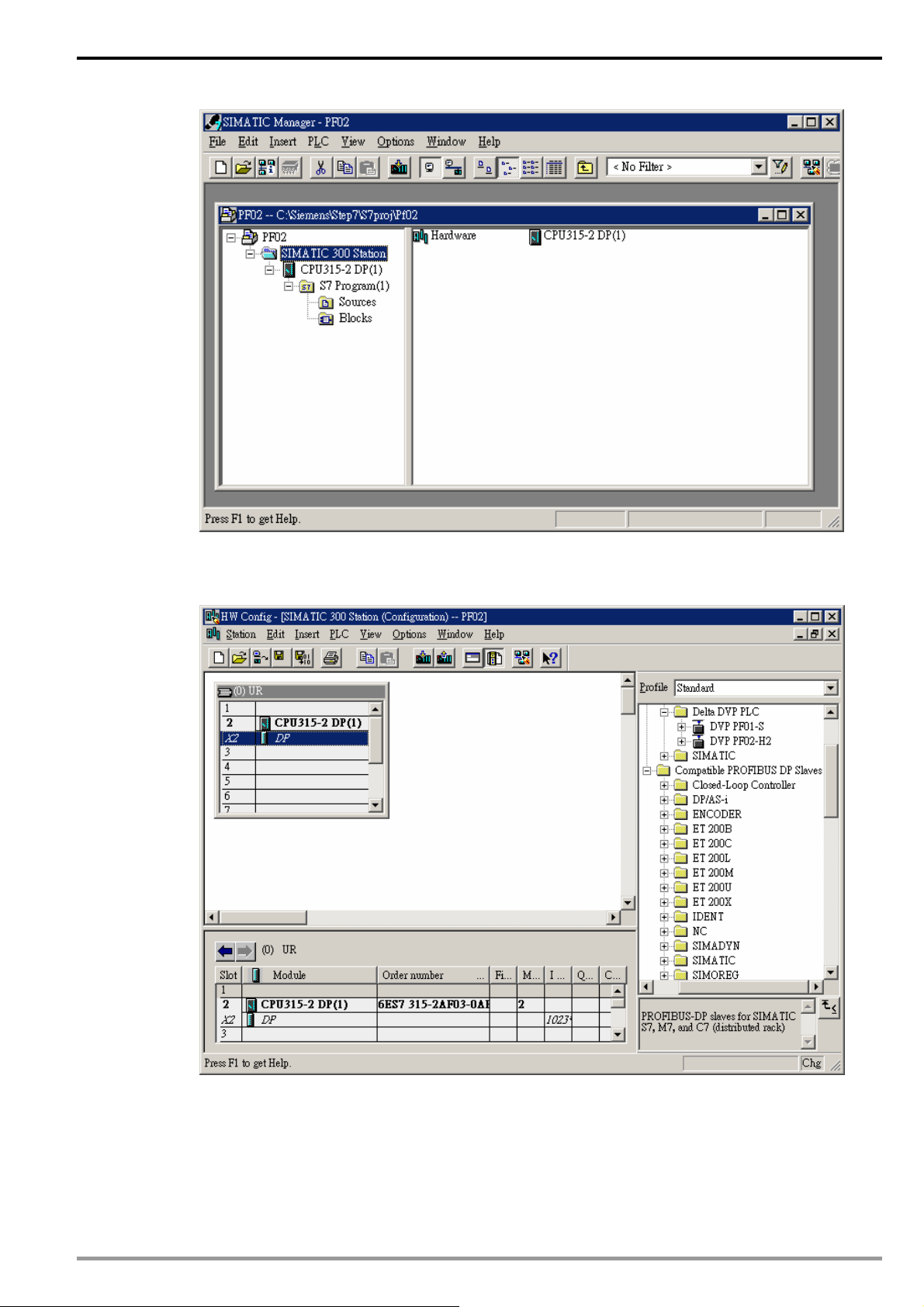Click Open icon in HW Config toolbar
Viewport: 924px width, 1307px height.
tap(239, 659)
